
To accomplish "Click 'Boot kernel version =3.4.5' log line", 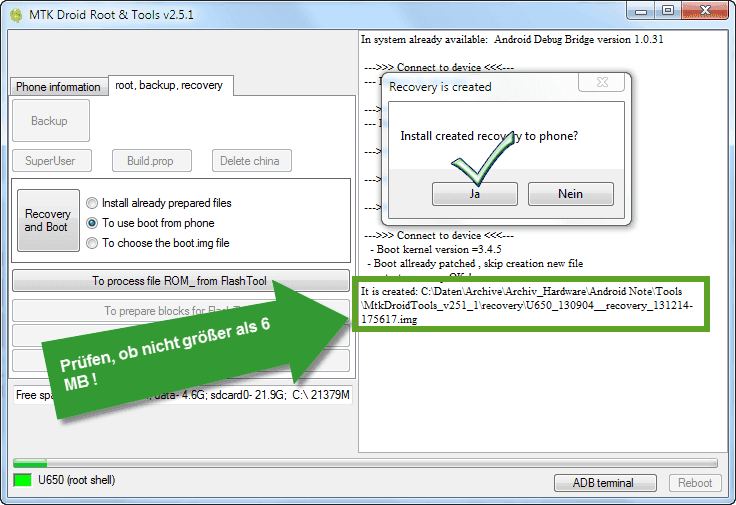I will (x=436, y=249).
